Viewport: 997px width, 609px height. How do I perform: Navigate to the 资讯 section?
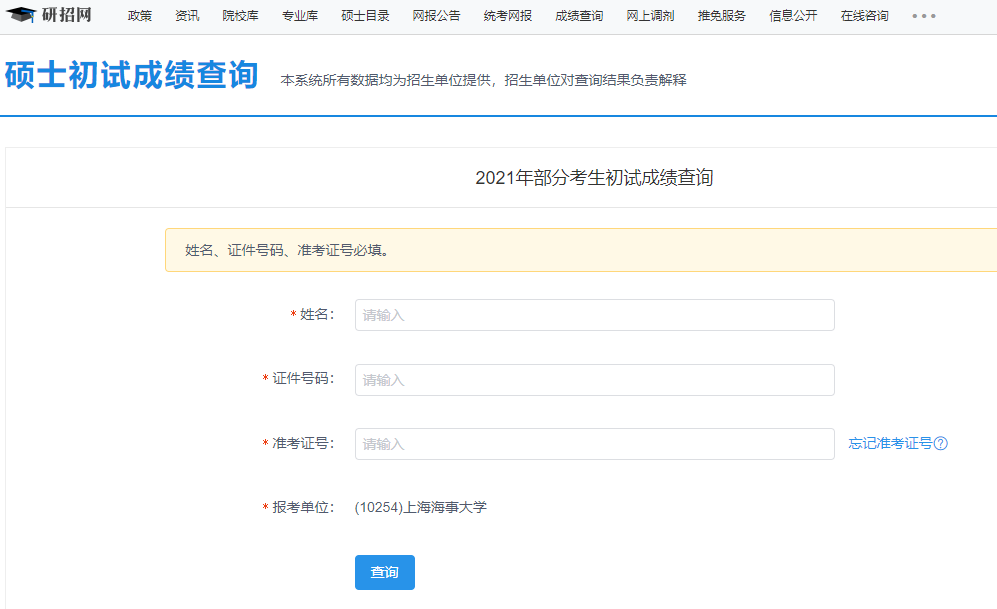[x=186, y=16]
